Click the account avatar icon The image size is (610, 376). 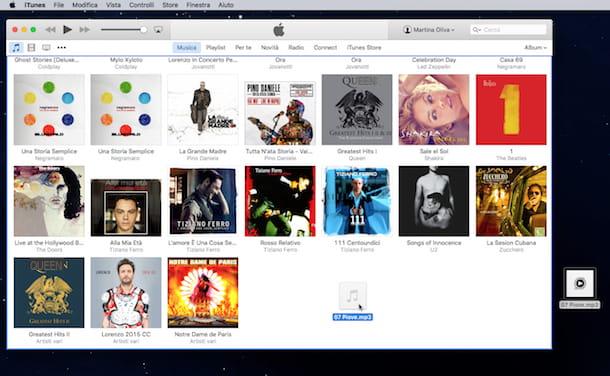pos(407,30)
